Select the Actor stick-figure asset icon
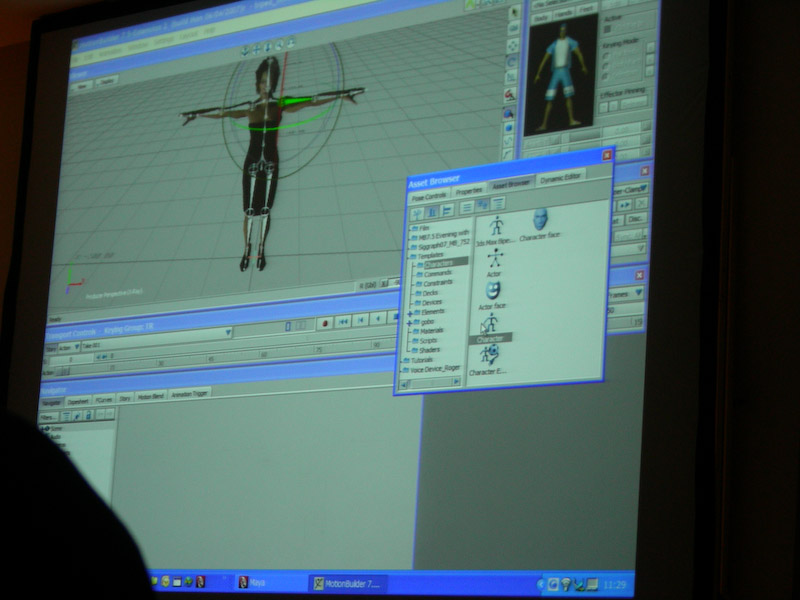The height and width of the screenshot is (600, 800). click(x=494, y=259)
